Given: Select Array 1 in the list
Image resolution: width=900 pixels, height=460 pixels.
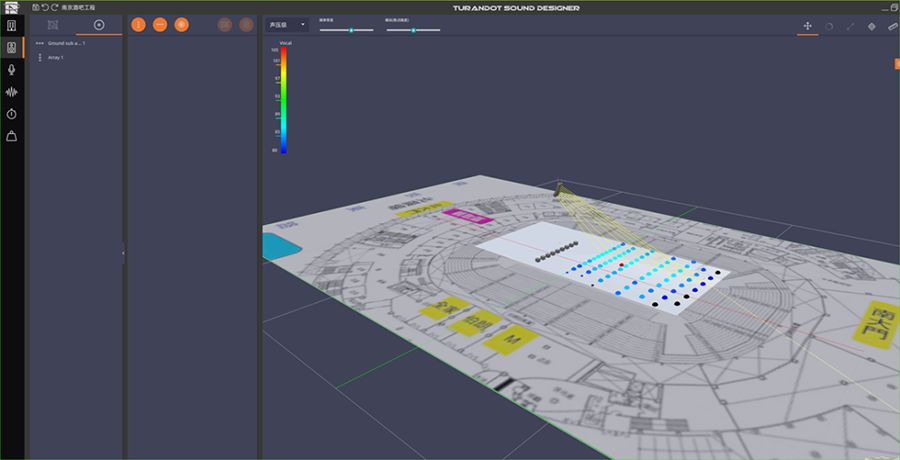Looking at the screenshot, I should [x=55, y=57].
